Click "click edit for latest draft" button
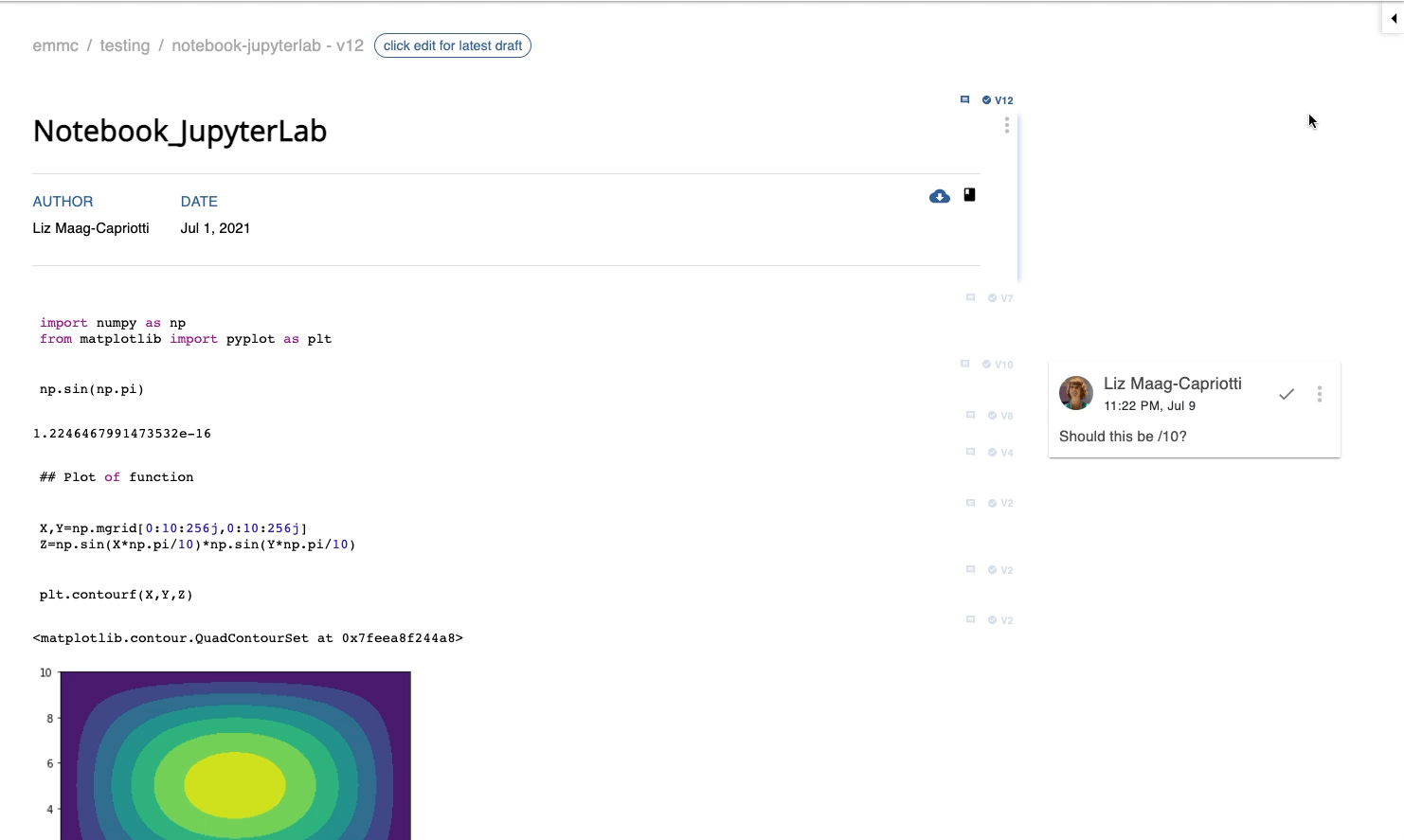Screen dimensions: 1404x840 click(453, 45)
